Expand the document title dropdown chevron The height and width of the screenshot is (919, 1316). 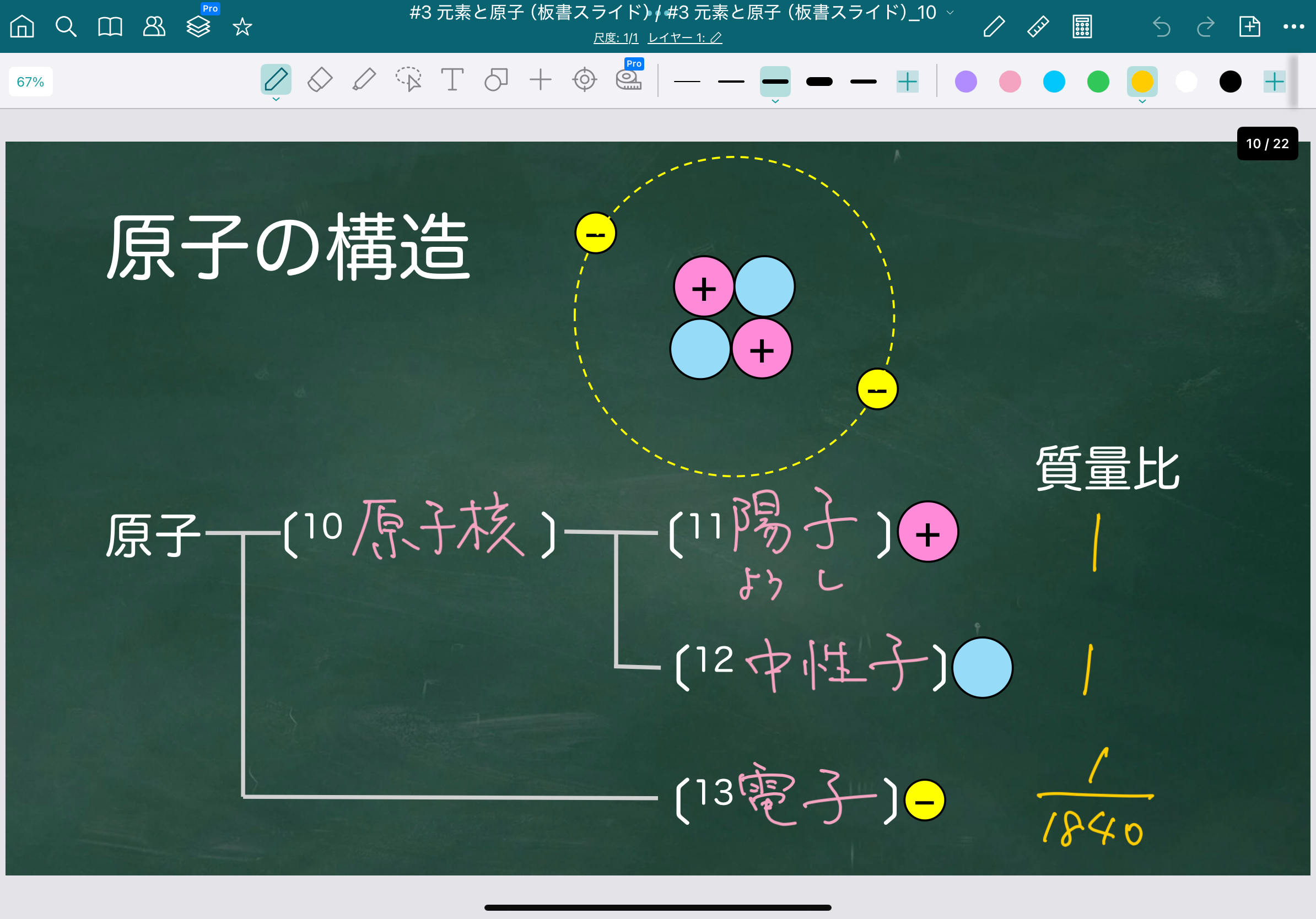[x=950, y=12]
